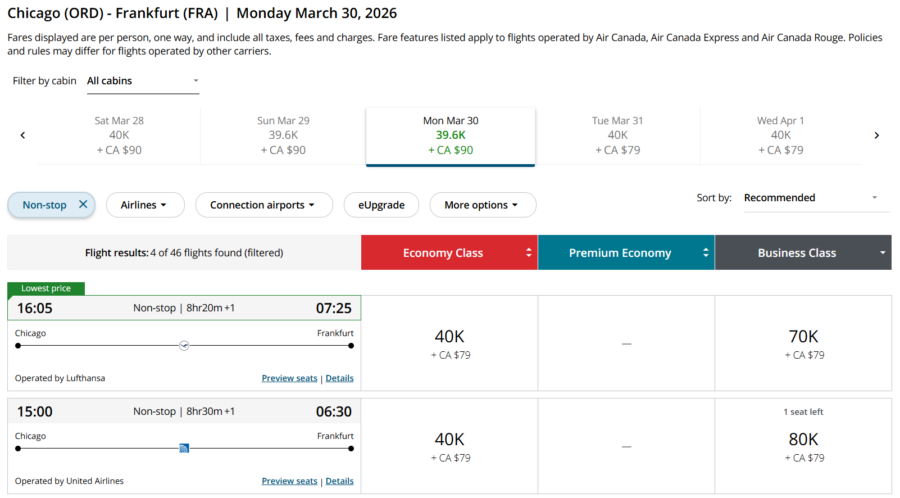Select the Tue Mar 31 date tab
The image size is (900, 498).
pos(618,135)
